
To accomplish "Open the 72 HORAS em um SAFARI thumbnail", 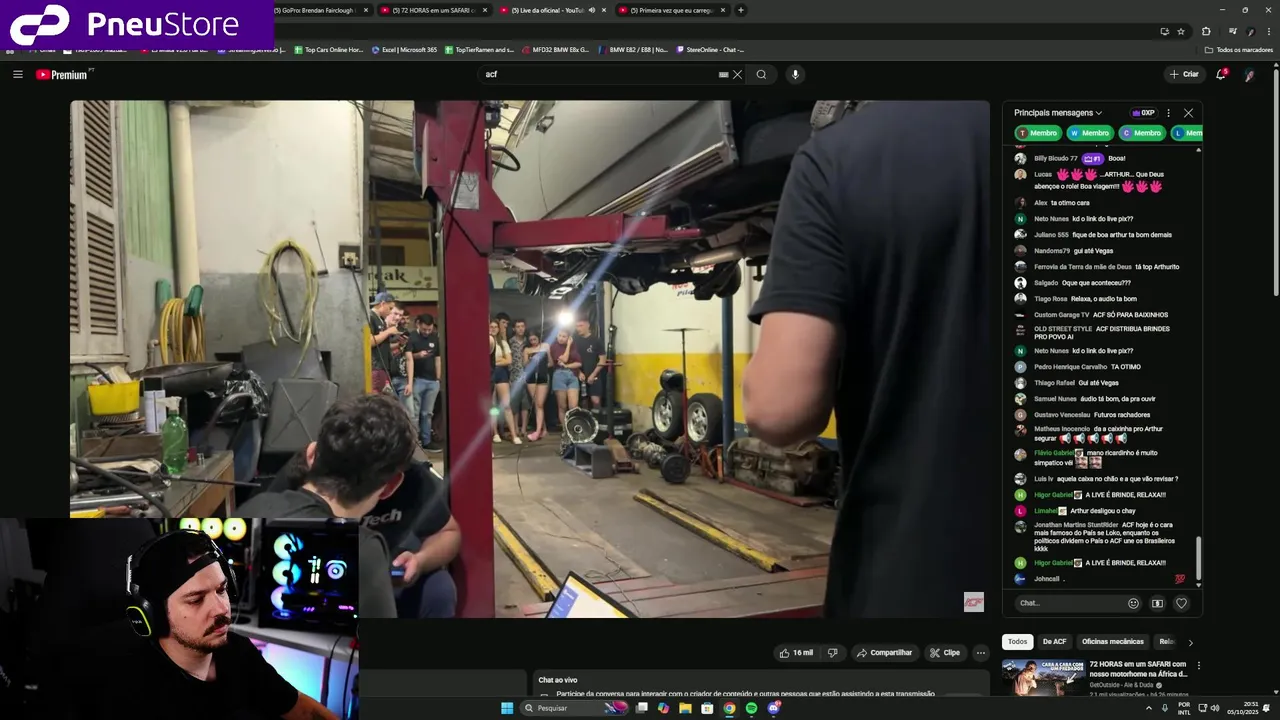I will click(x=1043, y=678).
